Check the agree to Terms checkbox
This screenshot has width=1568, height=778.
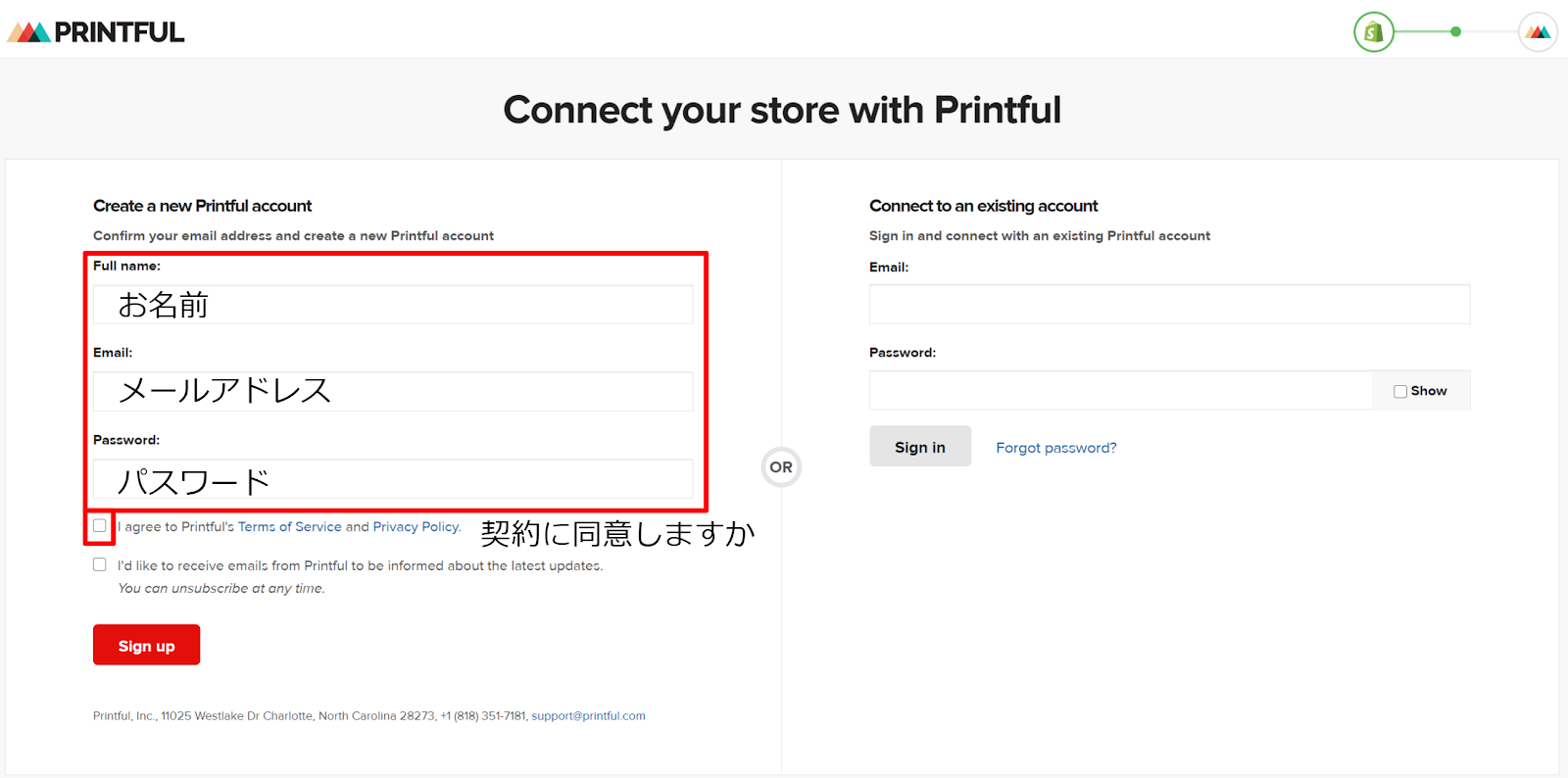coord(100,526)
